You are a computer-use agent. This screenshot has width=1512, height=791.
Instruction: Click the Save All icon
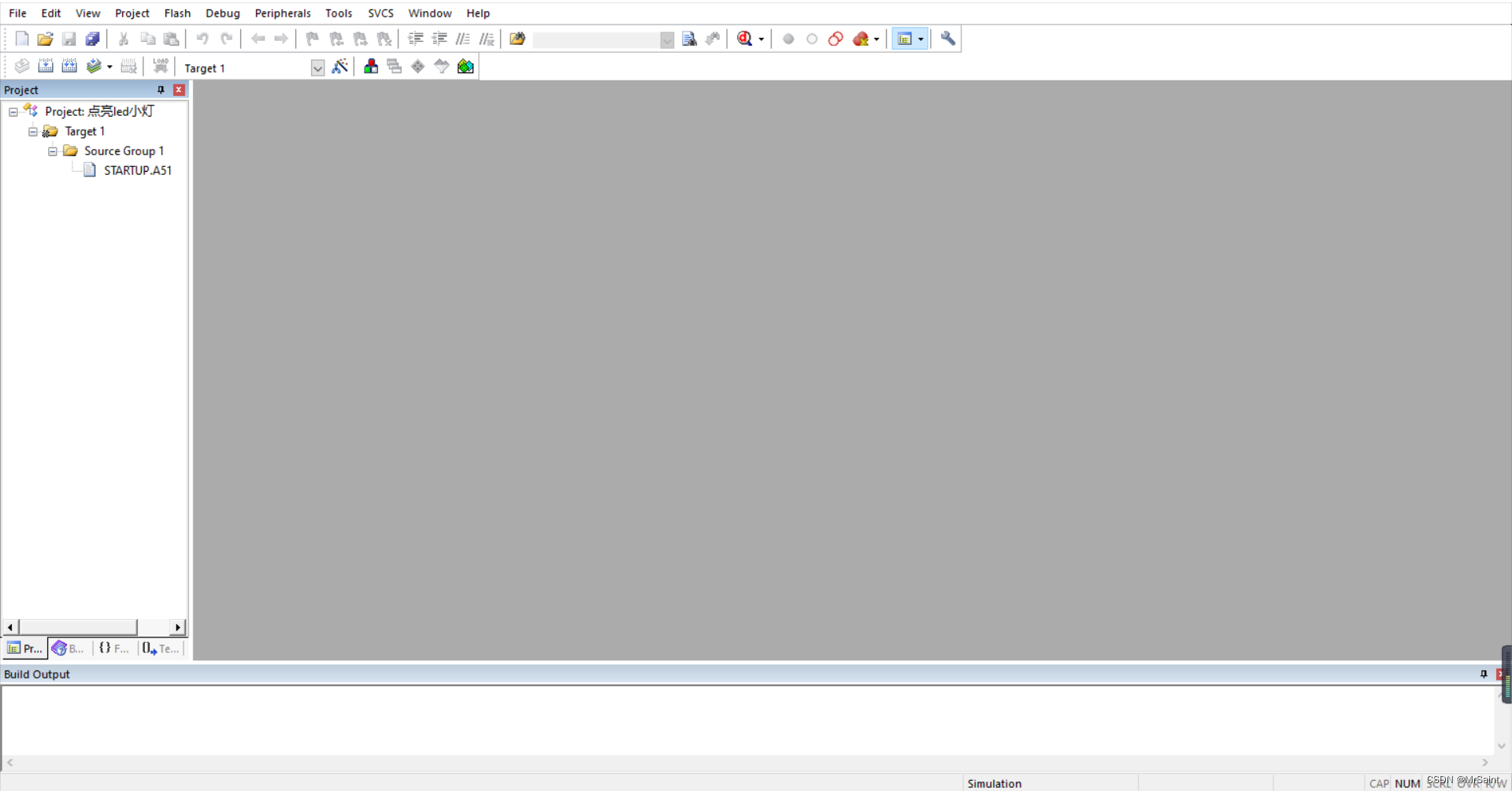point(93,39)
